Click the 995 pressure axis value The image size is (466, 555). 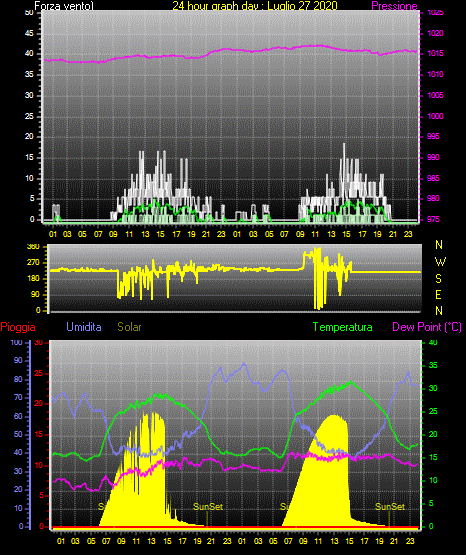pyautogui.click(x=433, y=136)
